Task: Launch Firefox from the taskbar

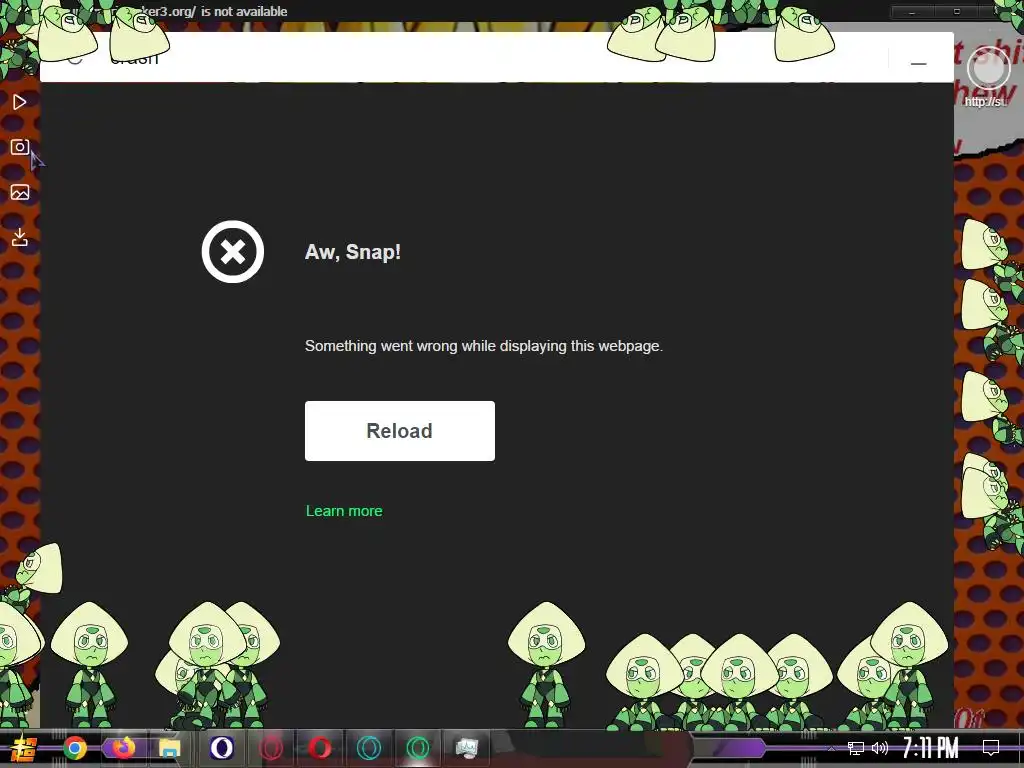Action: [122, 748]
